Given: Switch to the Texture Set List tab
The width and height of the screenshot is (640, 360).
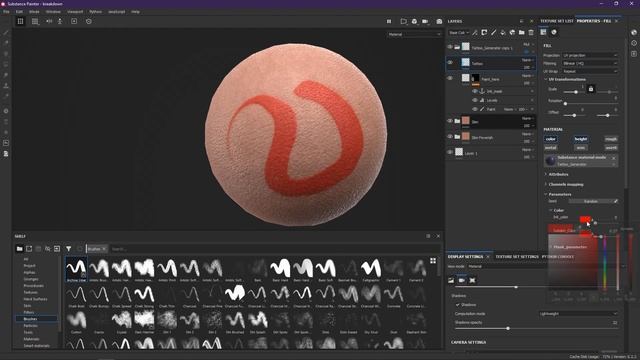Looking at the screenshot, I should click(x=557, y=21).
